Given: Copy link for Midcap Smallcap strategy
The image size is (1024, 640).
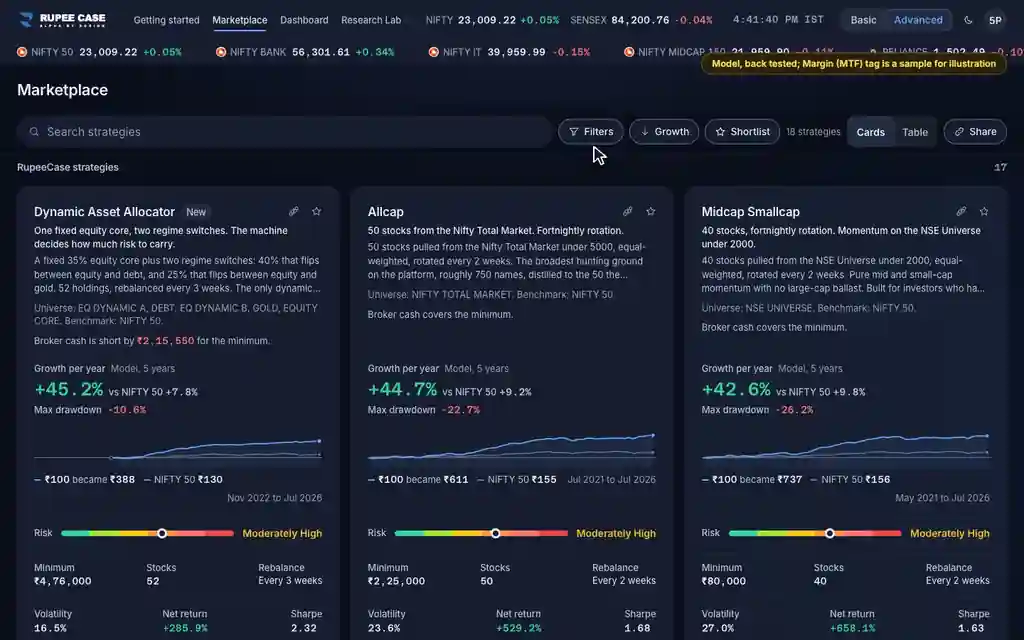Looking at the screenshot, I should pyautogui.click(x=961, y=211).
